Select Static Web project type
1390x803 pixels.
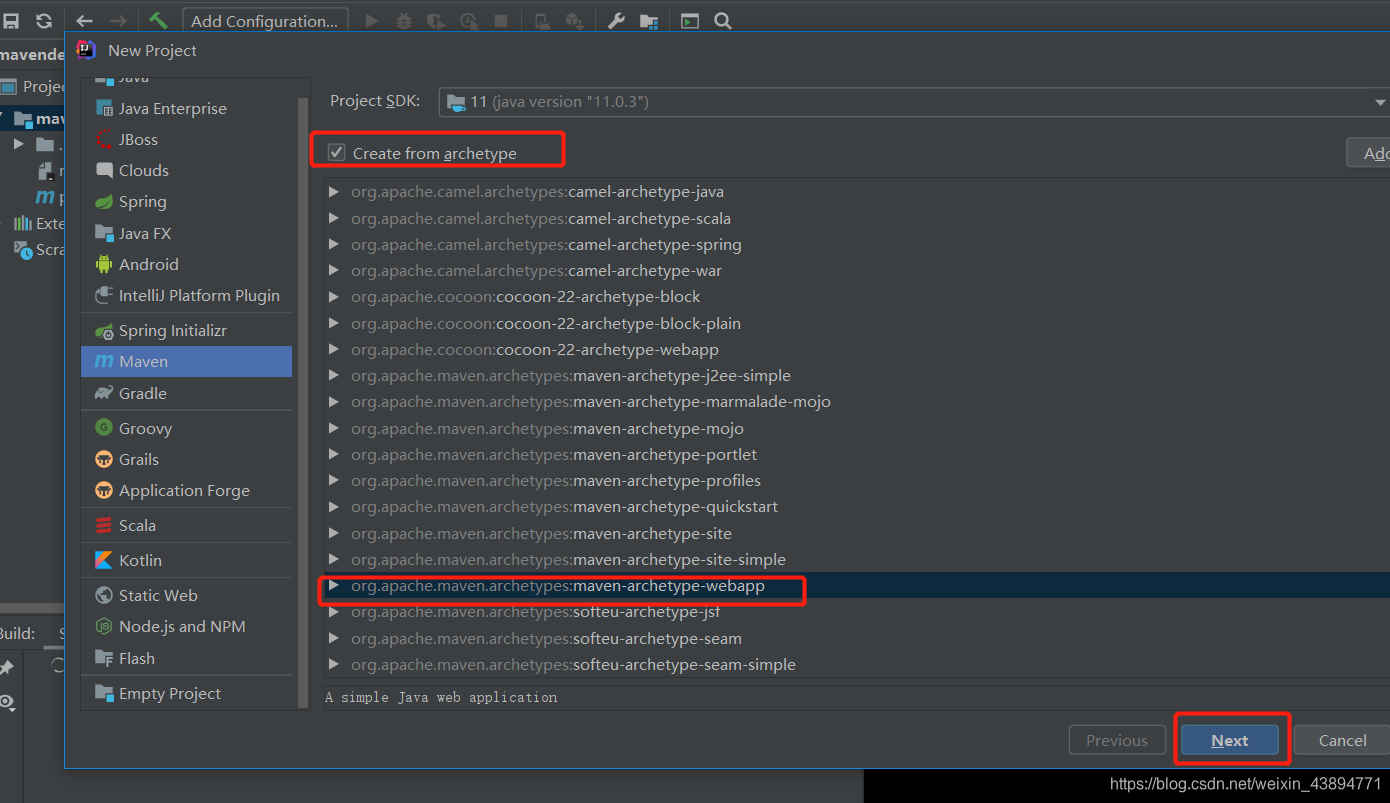186,595
